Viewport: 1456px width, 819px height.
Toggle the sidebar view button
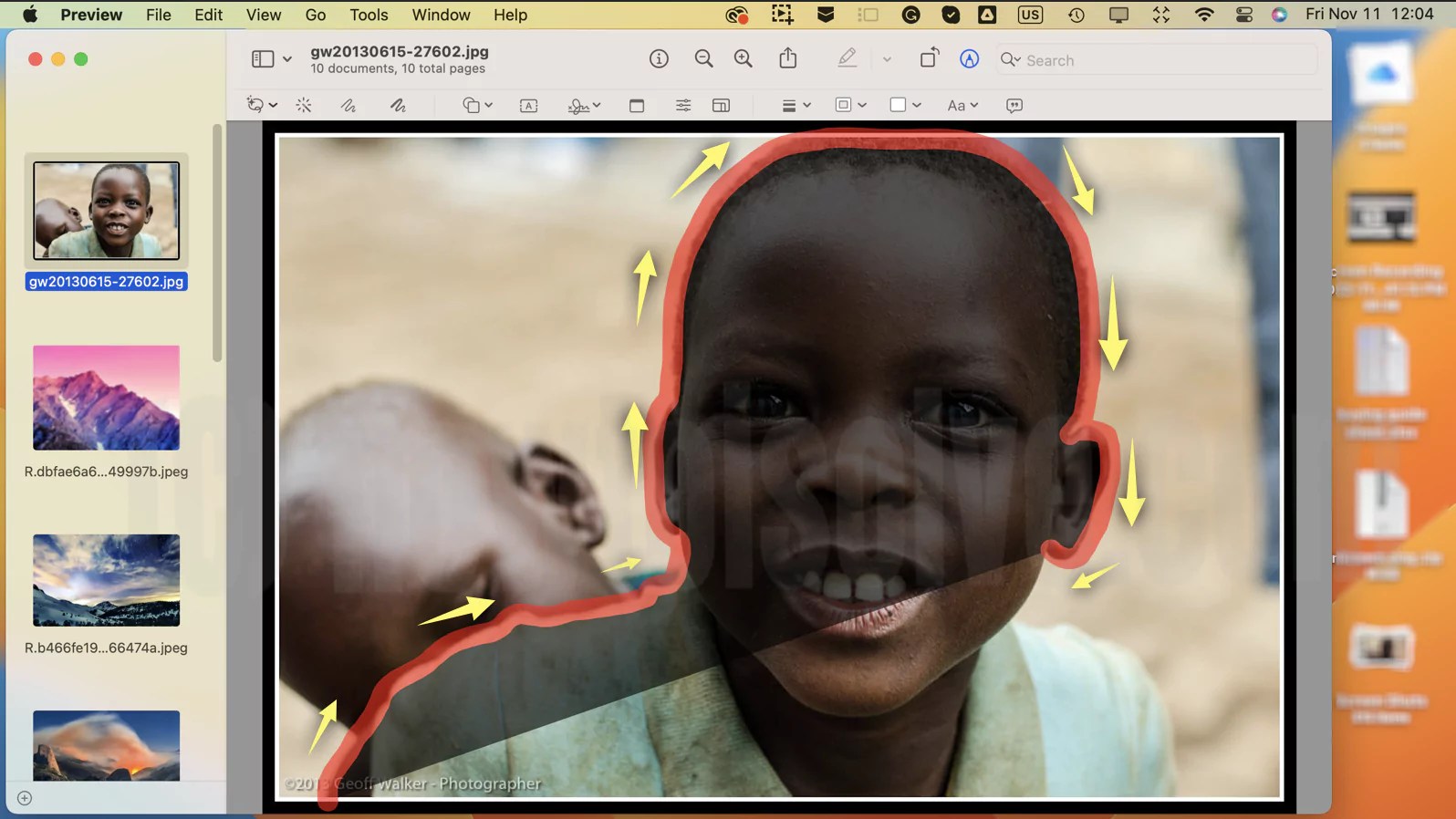[263, 59]
